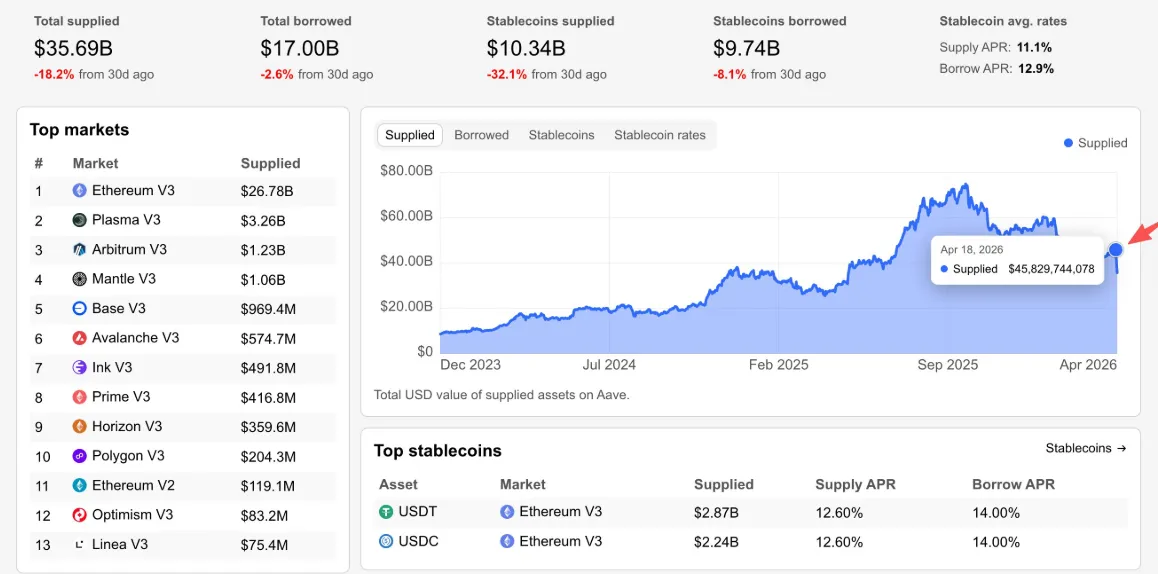
Task: Click the USDT asset icon
Action: click(386, 512)
